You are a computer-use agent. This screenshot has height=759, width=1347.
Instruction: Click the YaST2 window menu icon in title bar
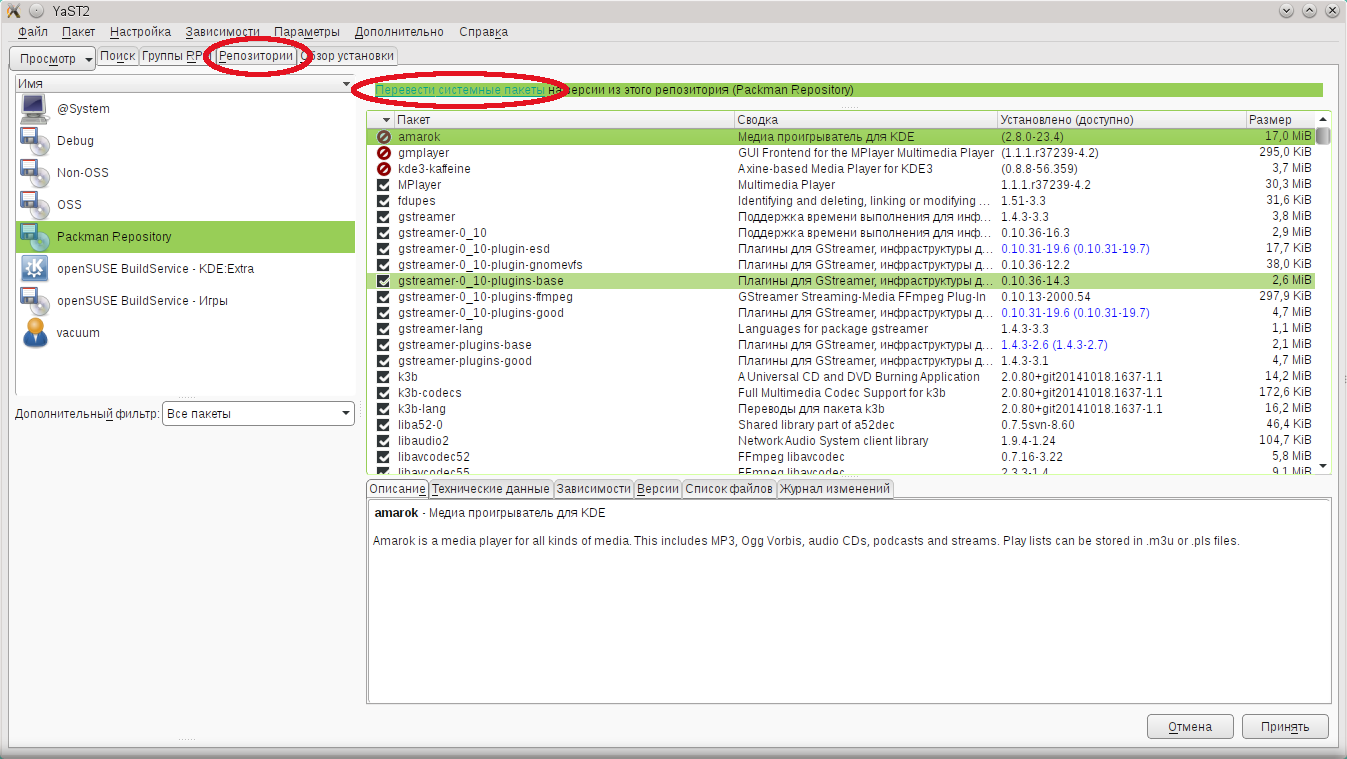click(13, 11)
